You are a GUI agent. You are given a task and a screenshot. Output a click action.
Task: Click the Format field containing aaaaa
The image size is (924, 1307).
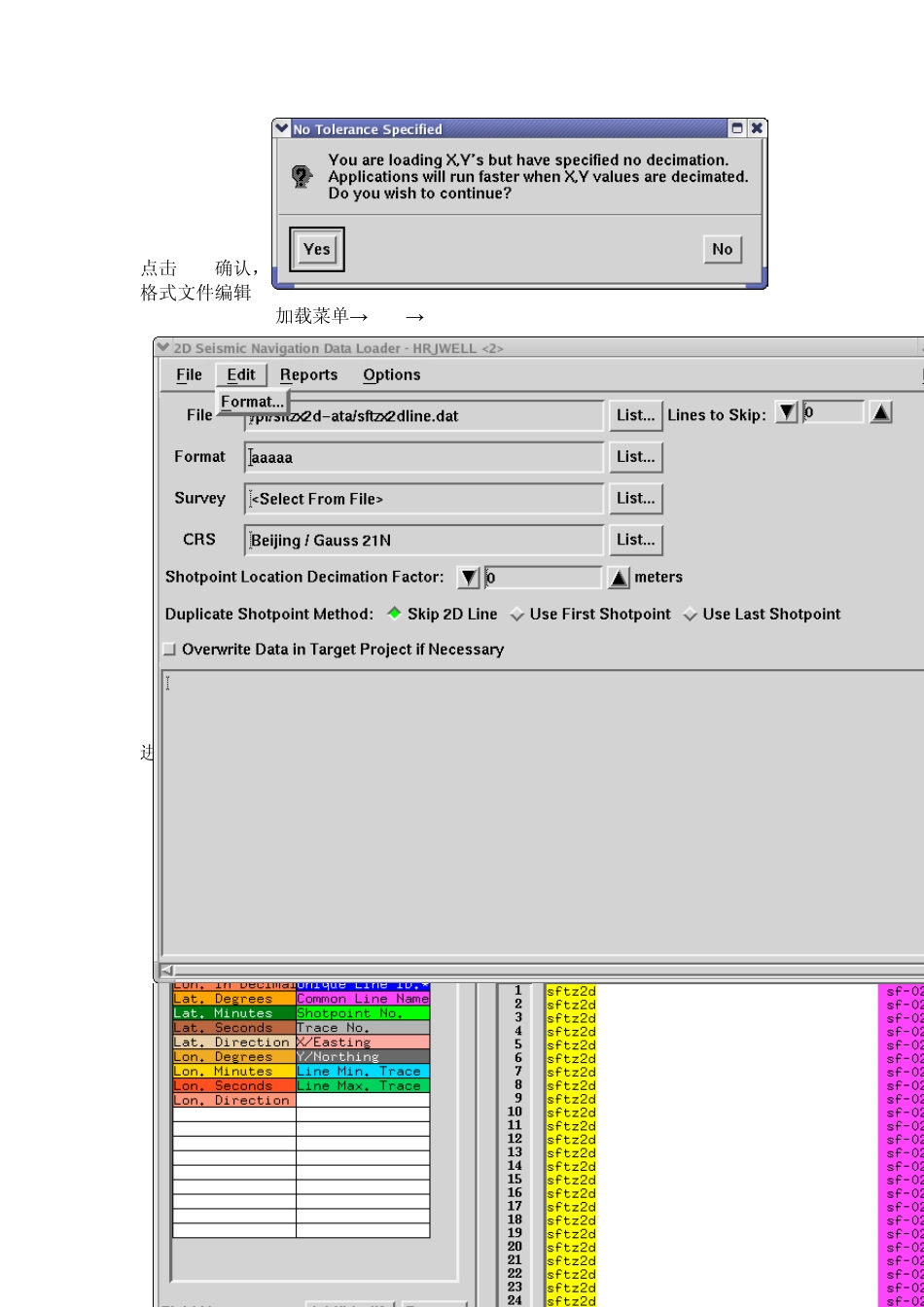point(424,457)
